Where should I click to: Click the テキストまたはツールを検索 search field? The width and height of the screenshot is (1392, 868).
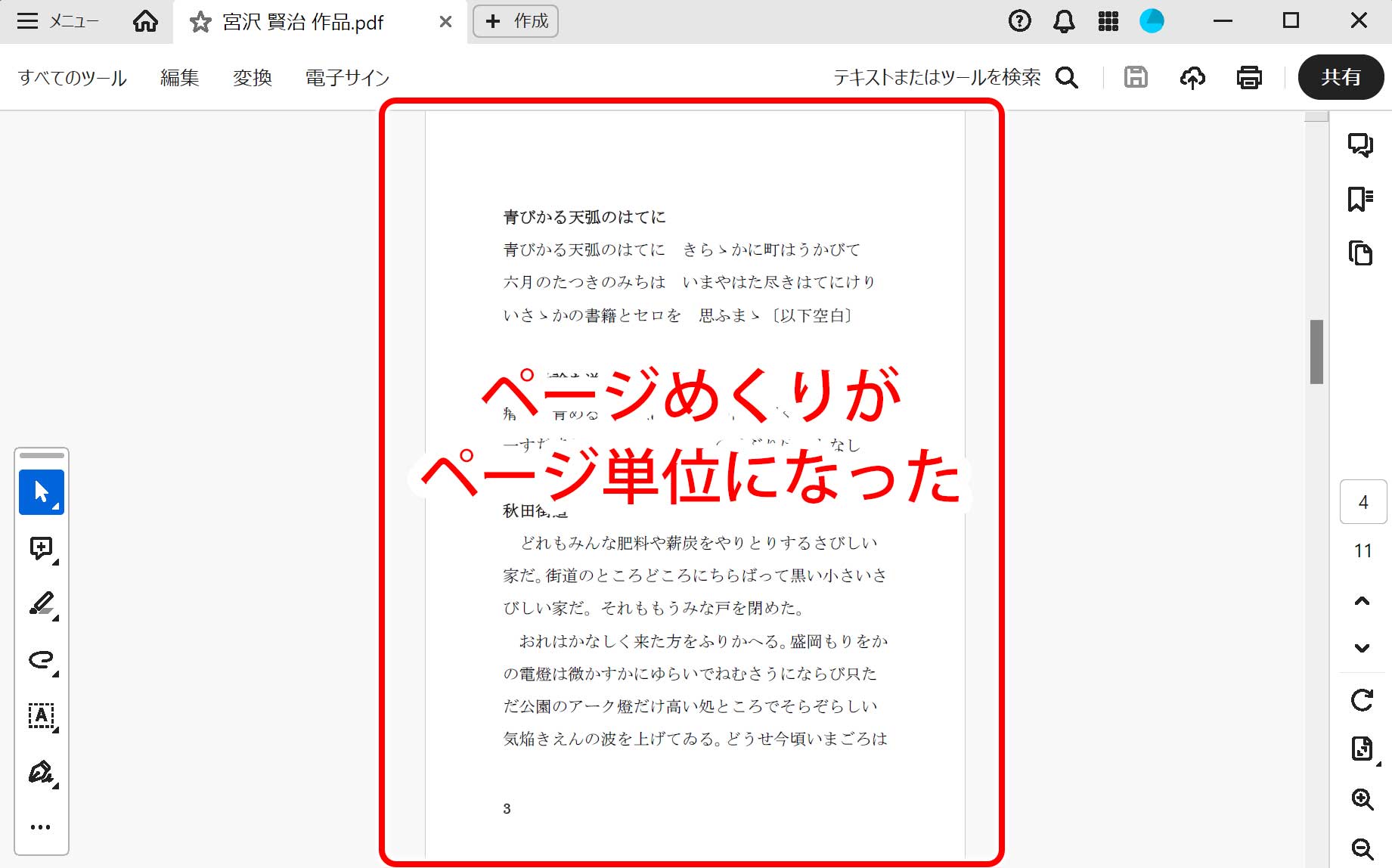coord(937,77)
